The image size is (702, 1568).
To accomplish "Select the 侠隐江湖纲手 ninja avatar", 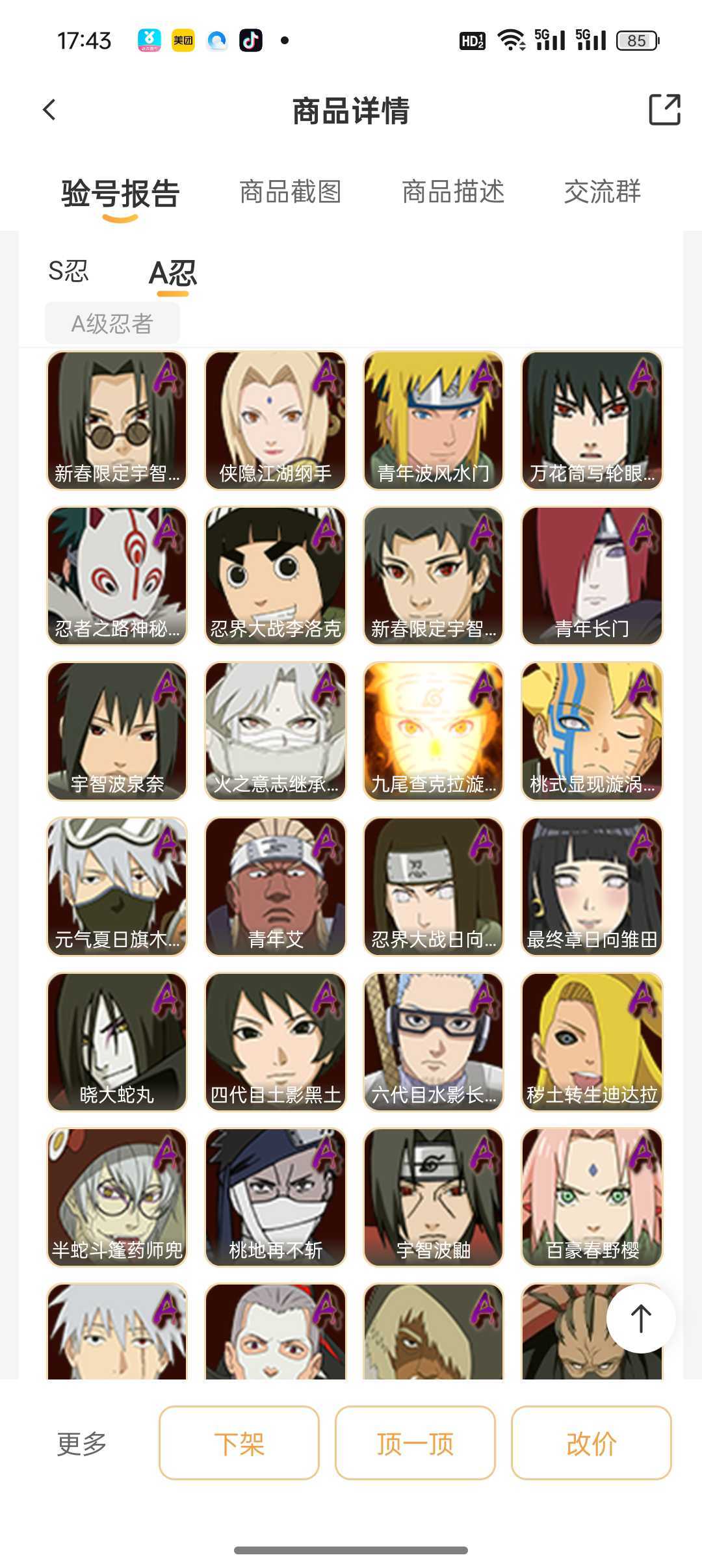I will (276, 421).
